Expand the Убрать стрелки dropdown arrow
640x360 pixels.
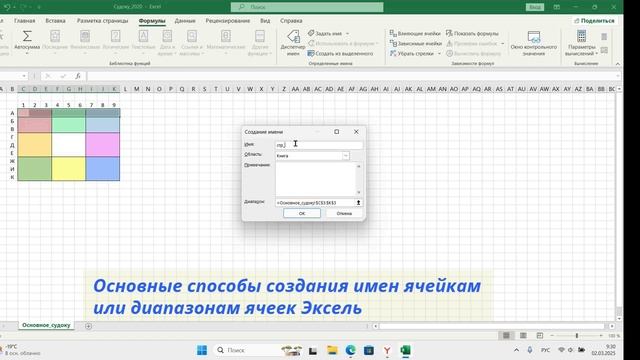click(439, 54)
